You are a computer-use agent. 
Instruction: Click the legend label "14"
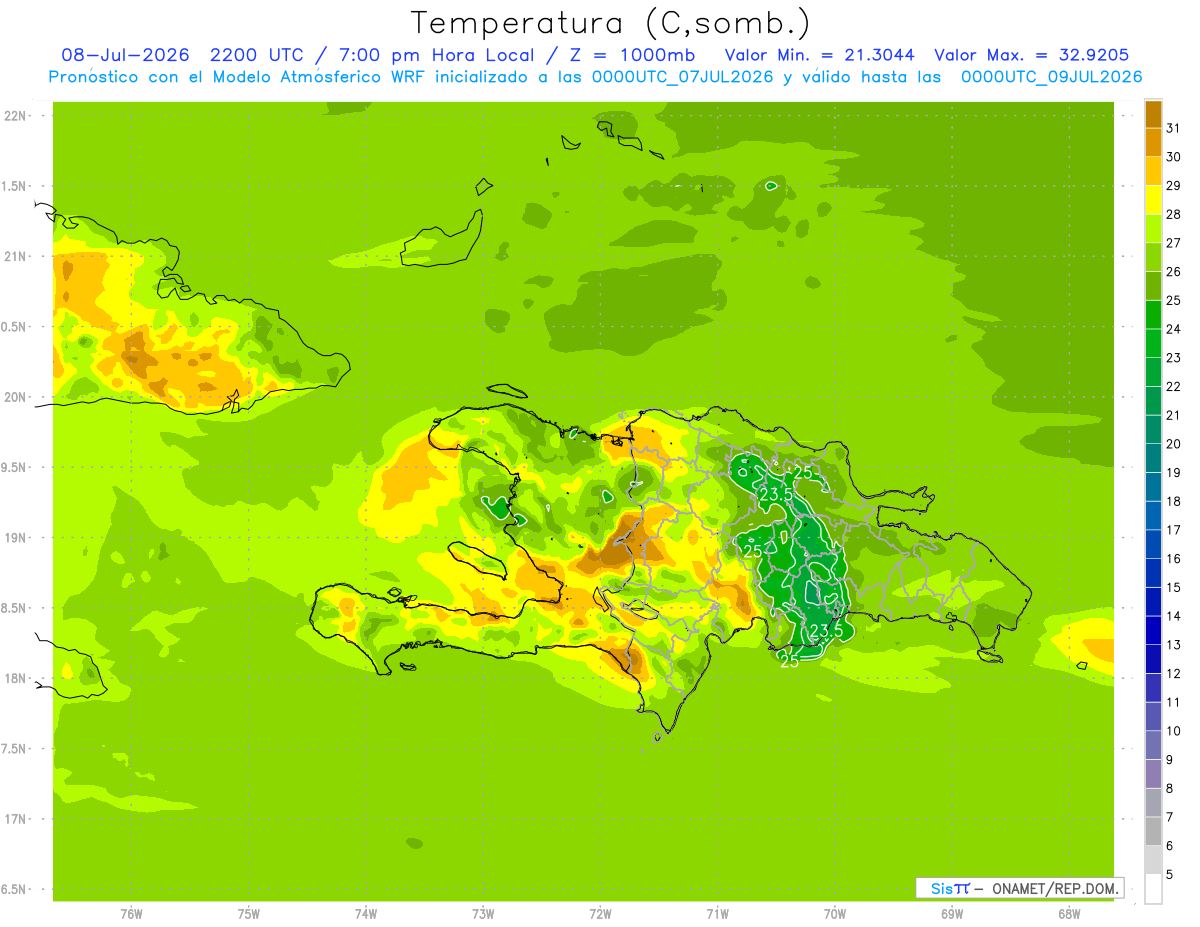pyautogui.click(x=1174, y=616)
